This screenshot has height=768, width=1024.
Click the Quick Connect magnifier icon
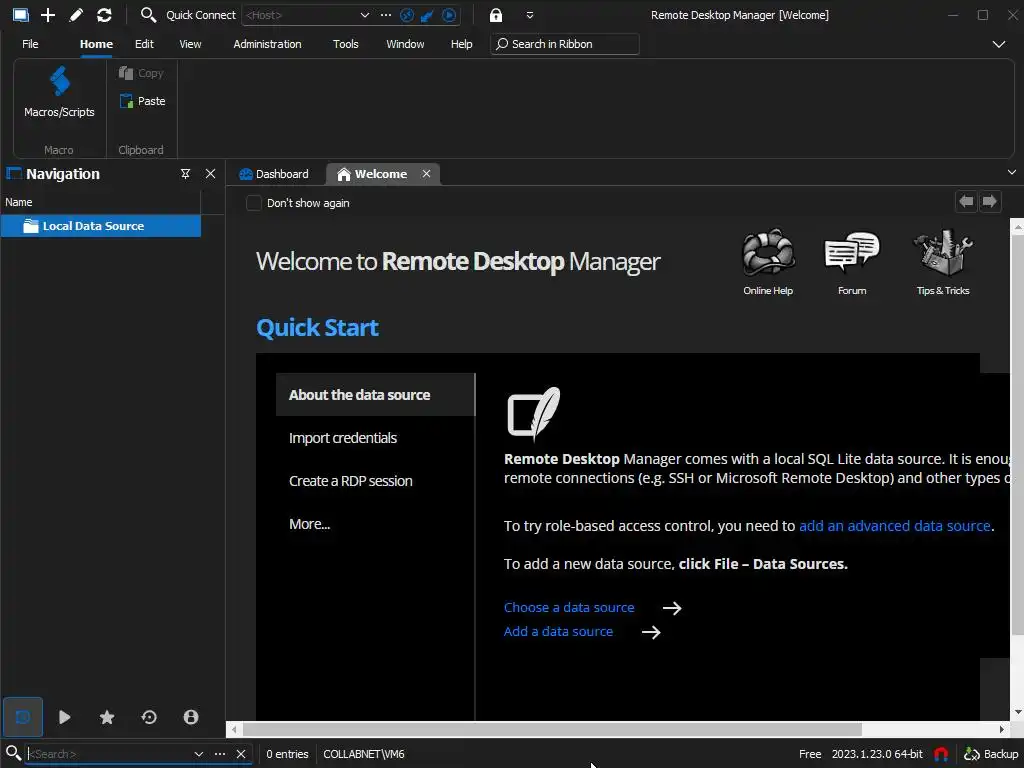click(148, 15)
